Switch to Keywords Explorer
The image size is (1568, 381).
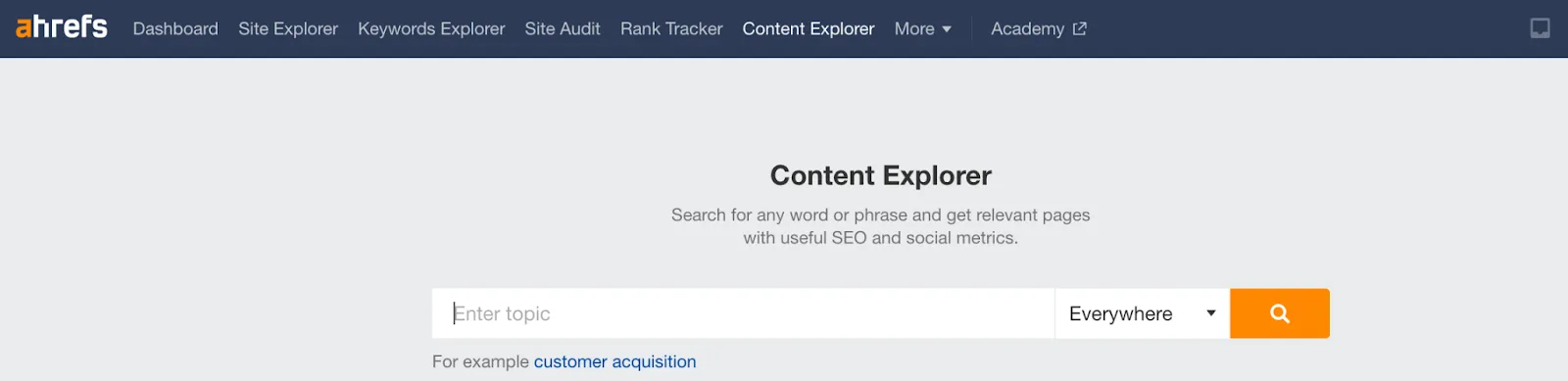click(x=431, y=28)
